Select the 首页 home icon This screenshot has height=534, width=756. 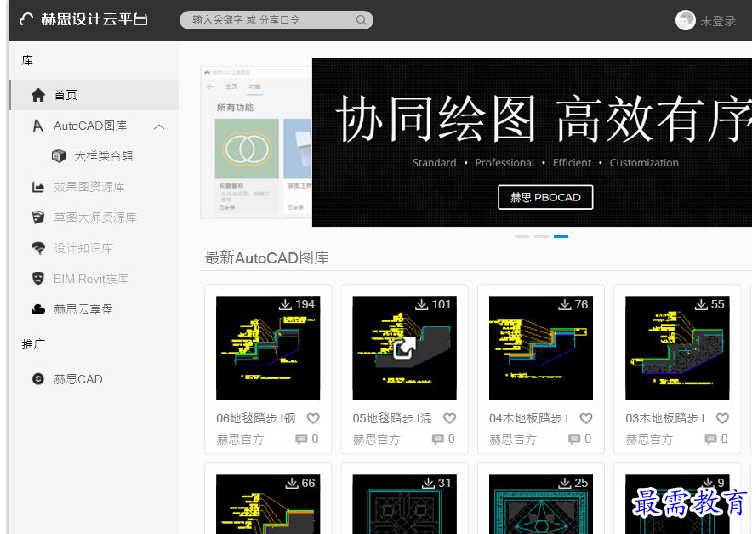[x=38, y=95]
